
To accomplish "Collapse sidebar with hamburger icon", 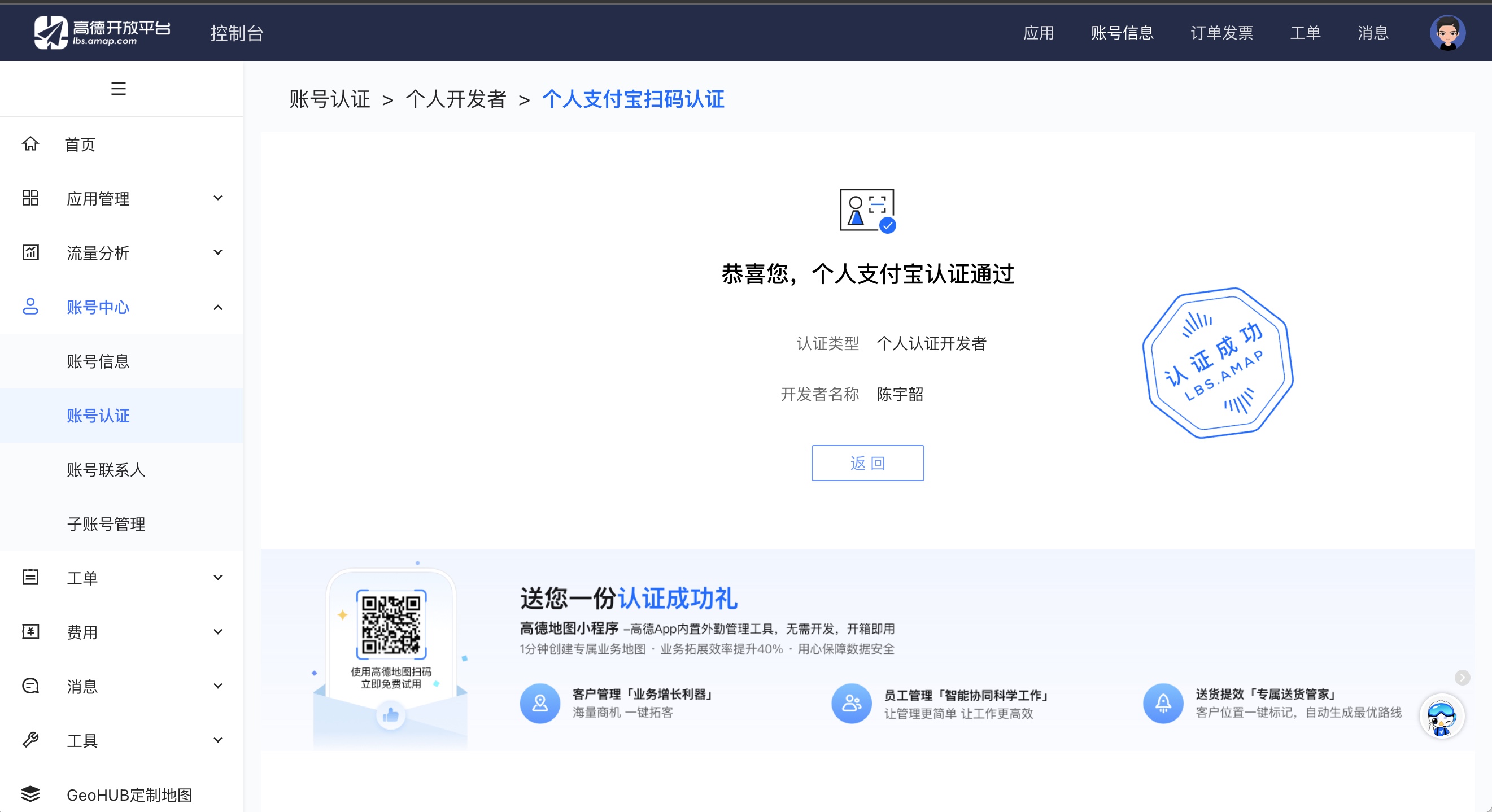I will point(118,89).
